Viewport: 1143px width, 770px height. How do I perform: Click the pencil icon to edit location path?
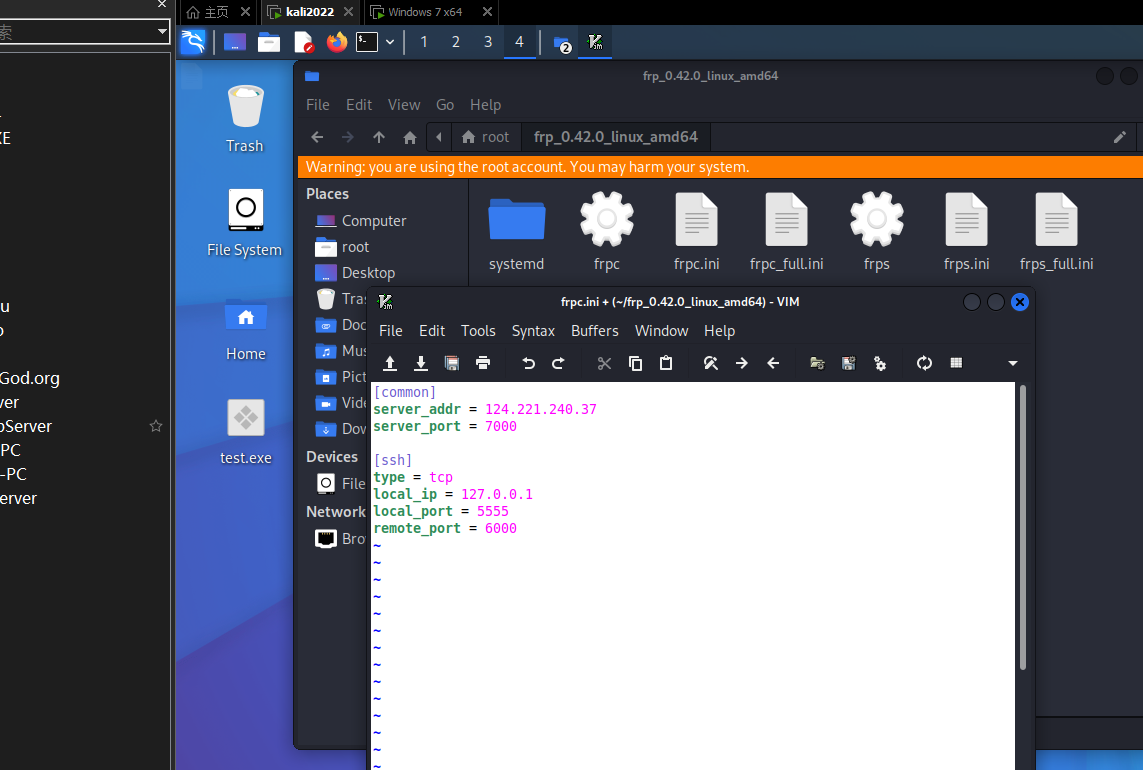coord(1120,137)
